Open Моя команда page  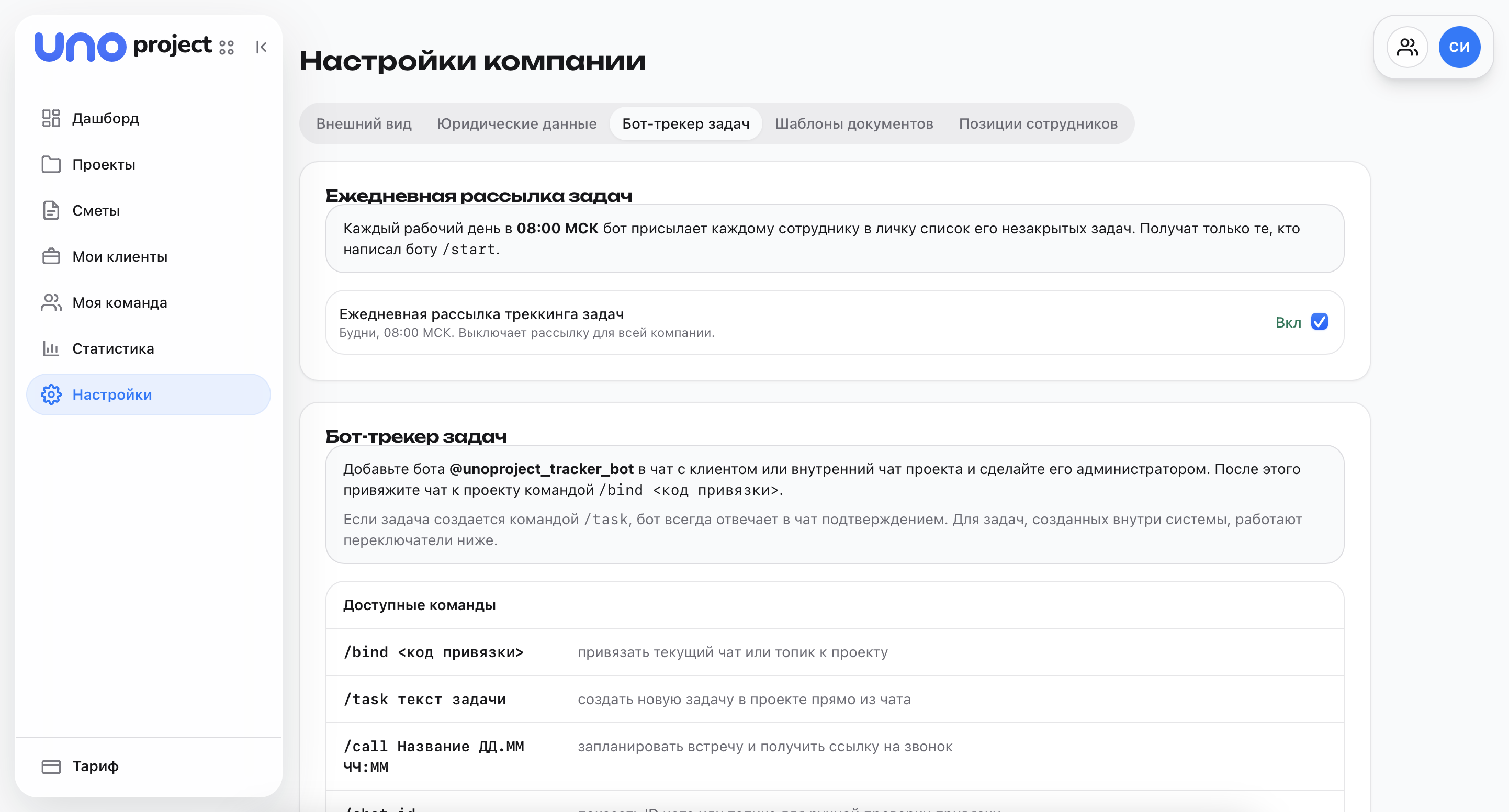[148, 303]
